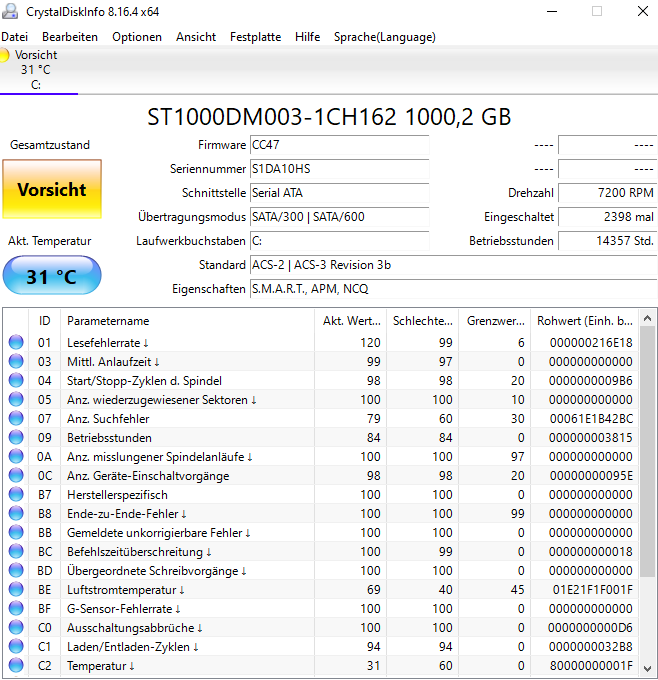Click the Drehzahl field 7200 RPM

(x=607, y=193)
